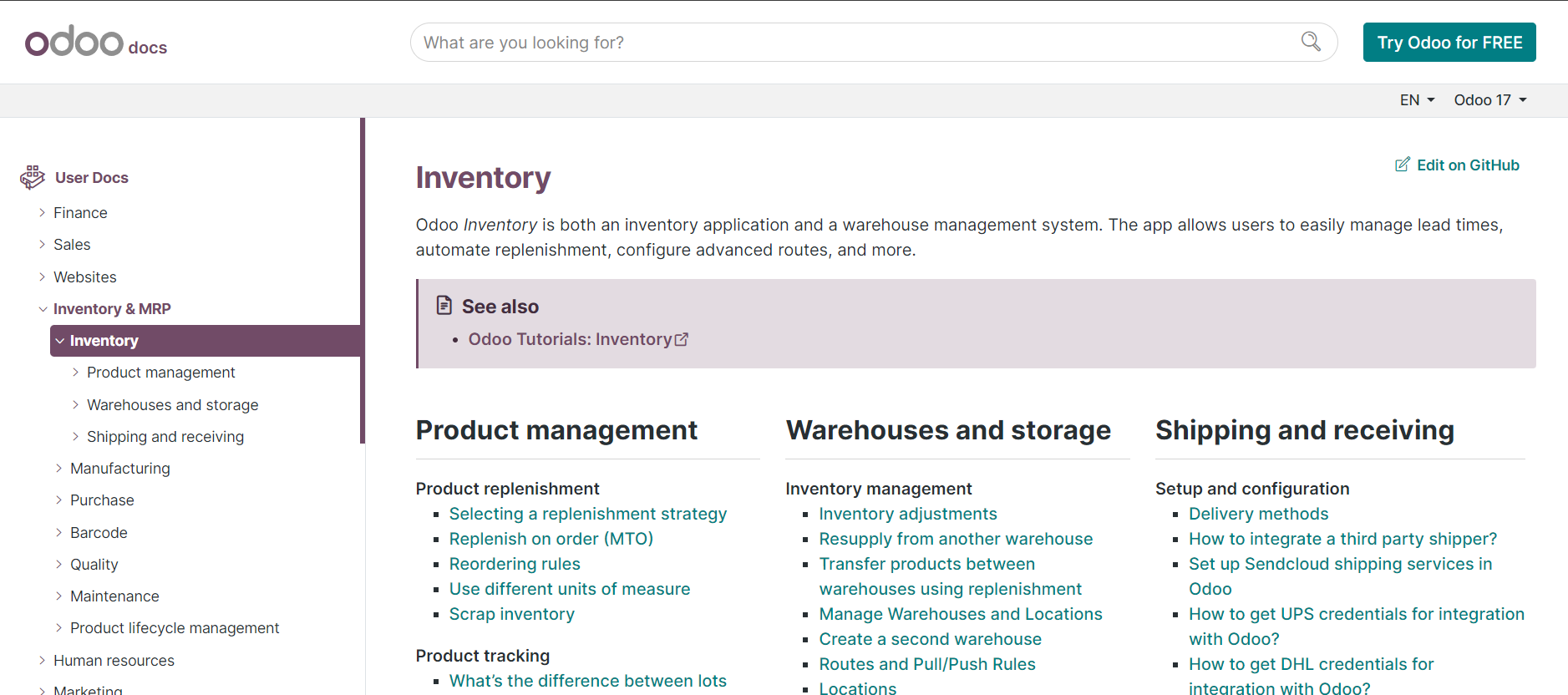Open Barcode in the sidebar
Screen dimensions: 1568x695
click(99, 533)
